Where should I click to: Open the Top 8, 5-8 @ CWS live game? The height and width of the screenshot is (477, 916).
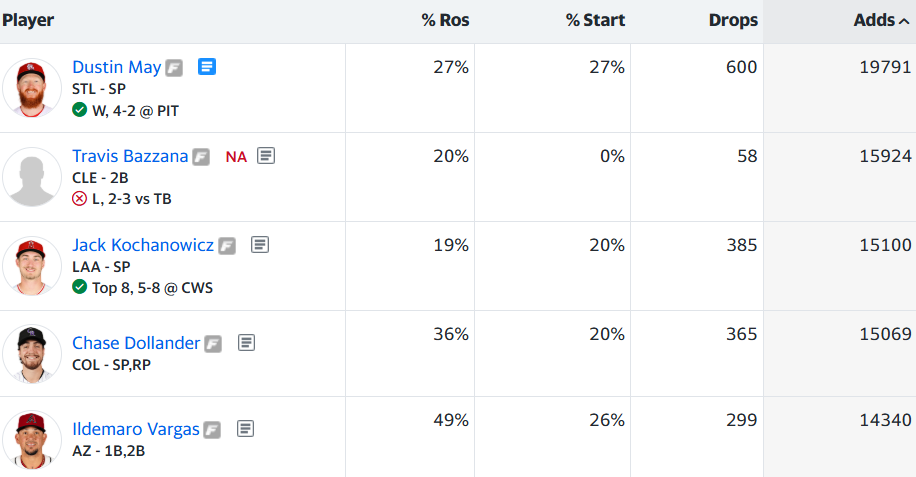coord(152,288)
